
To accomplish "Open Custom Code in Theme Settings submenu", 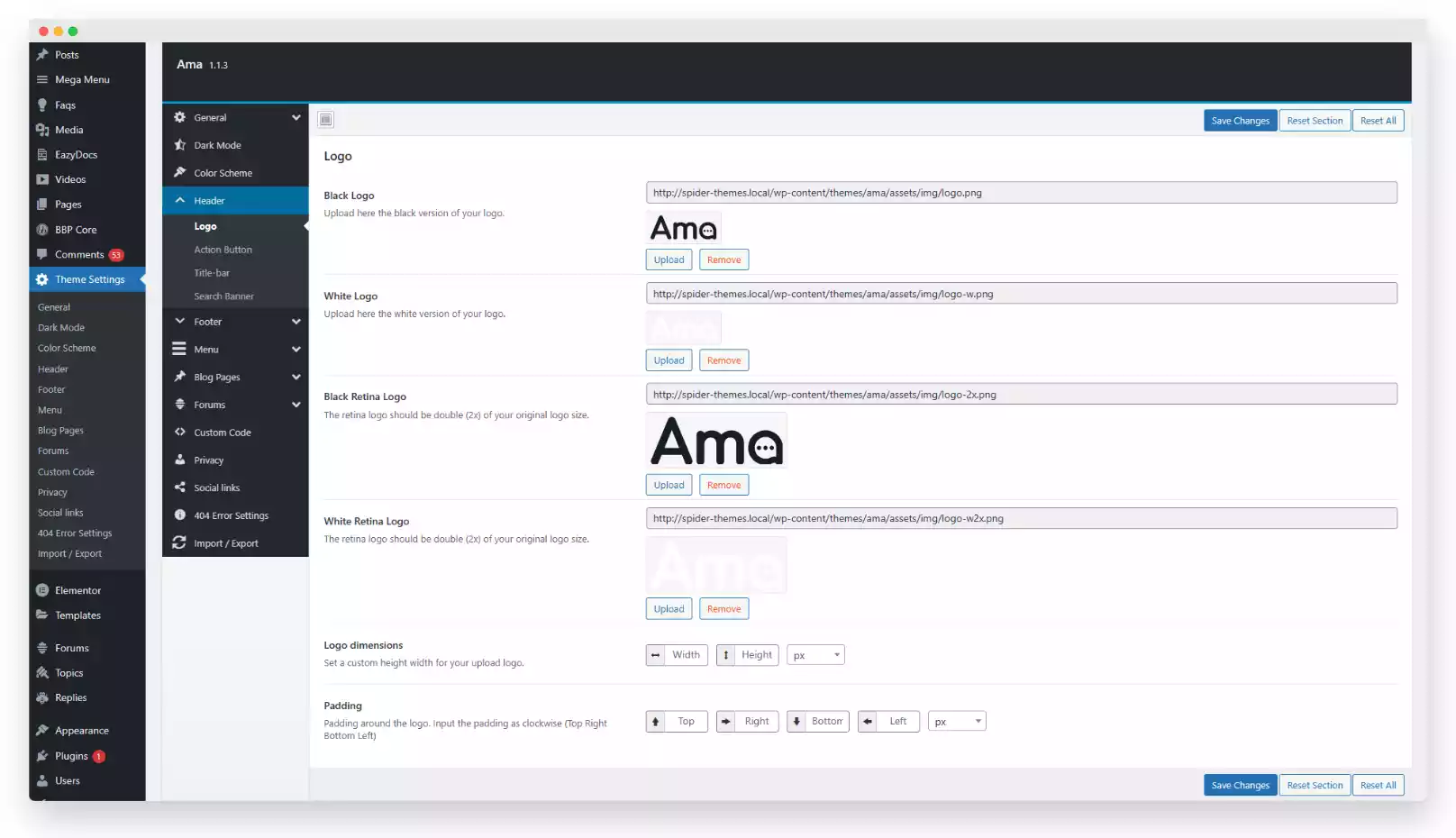I will pos(66,472).
